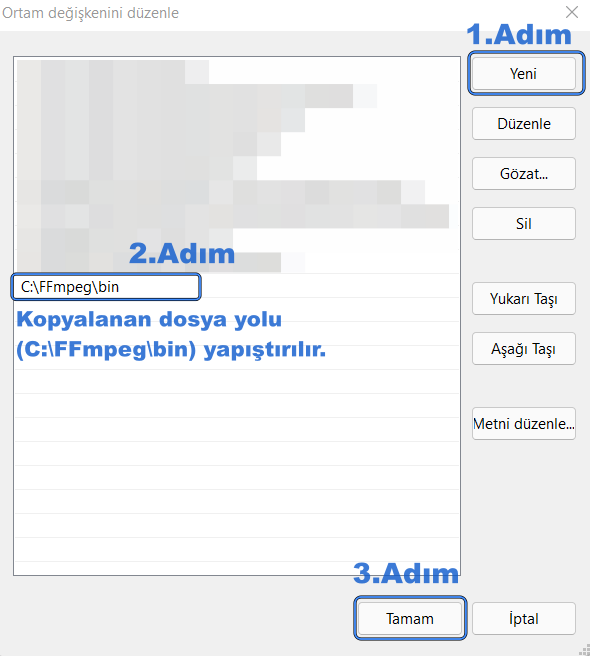Image resolution: width=590 pixels, height=656 pixels.
Task: Delete the selected path with Sil
Action: tap(524, 223)
